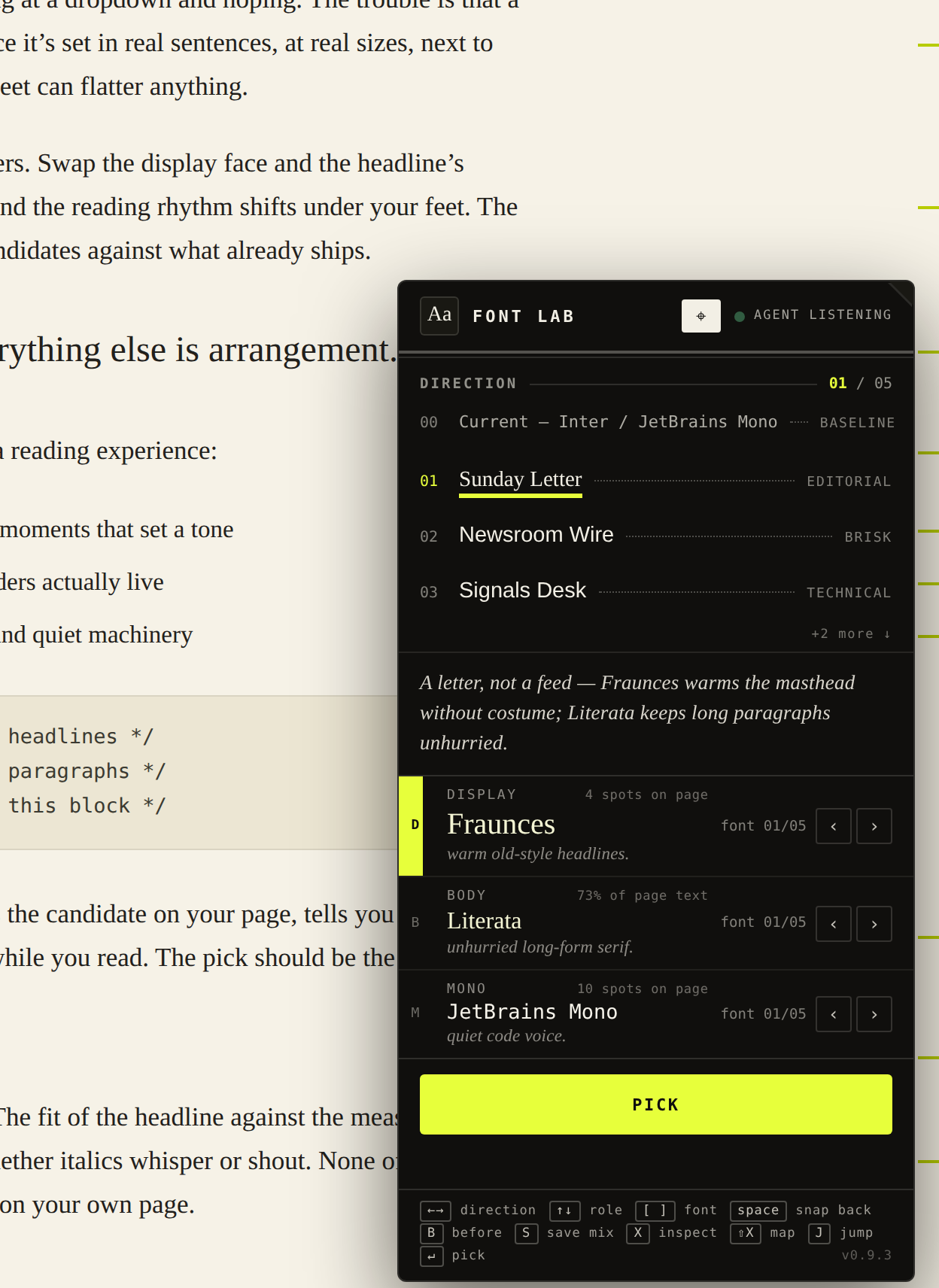Click the Aa Font Lab logo icon

(x=439, y=315)
